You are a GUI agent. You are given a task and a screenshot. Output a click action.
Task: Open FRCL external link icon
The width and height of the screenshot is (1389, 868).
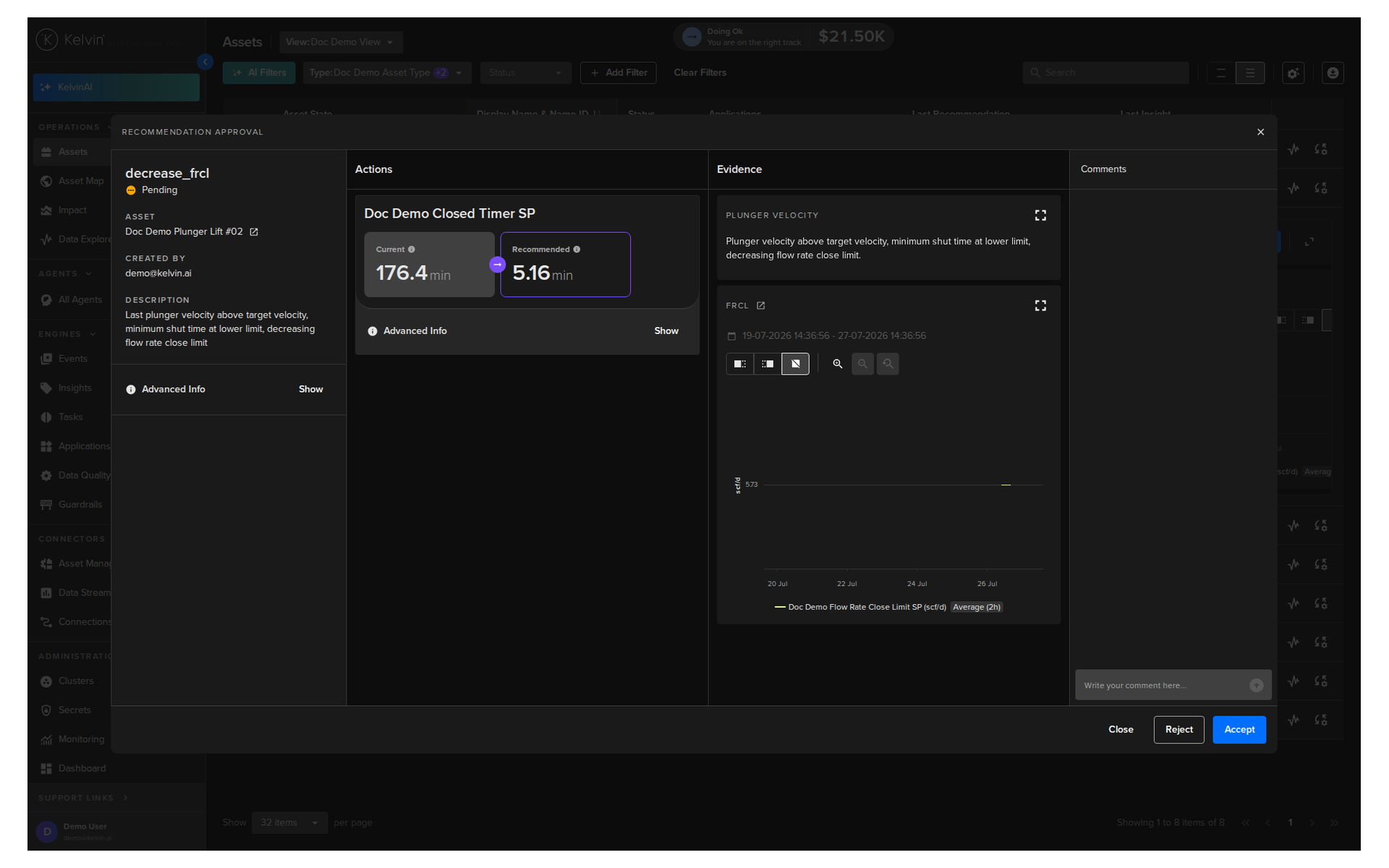[761, 306]
